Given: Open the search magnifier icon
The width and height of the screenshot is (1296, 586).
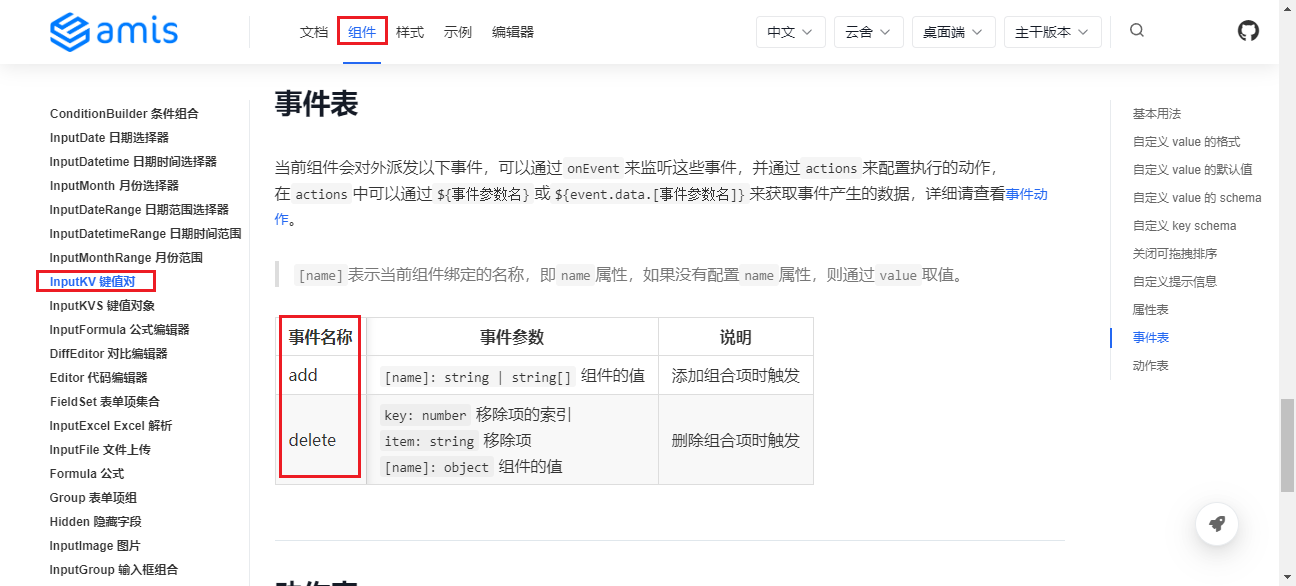Looking at the screenshot, I should 1136,31.
